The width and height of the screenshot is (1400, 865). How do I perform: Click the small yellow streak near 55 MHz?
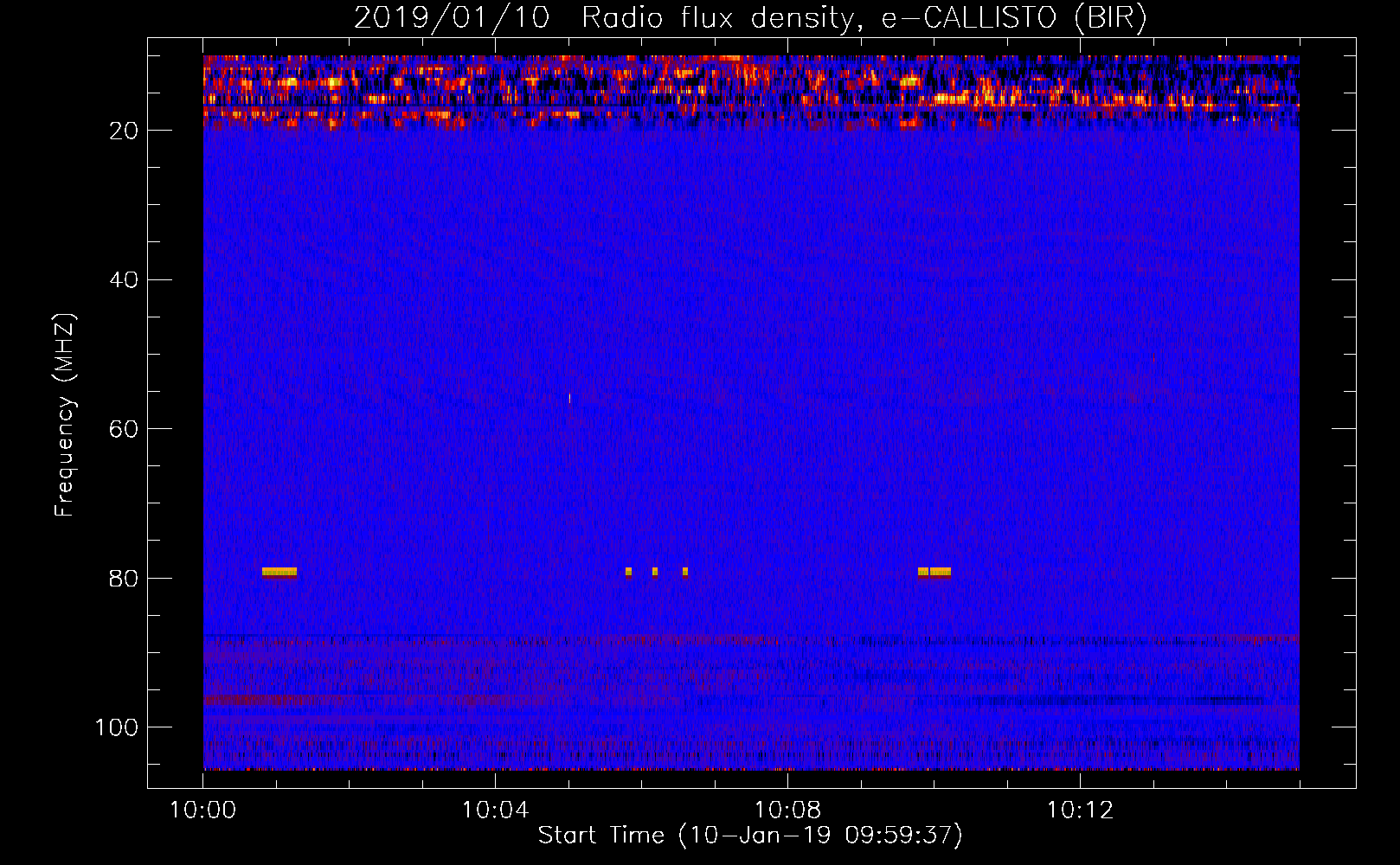coord(569,398)
